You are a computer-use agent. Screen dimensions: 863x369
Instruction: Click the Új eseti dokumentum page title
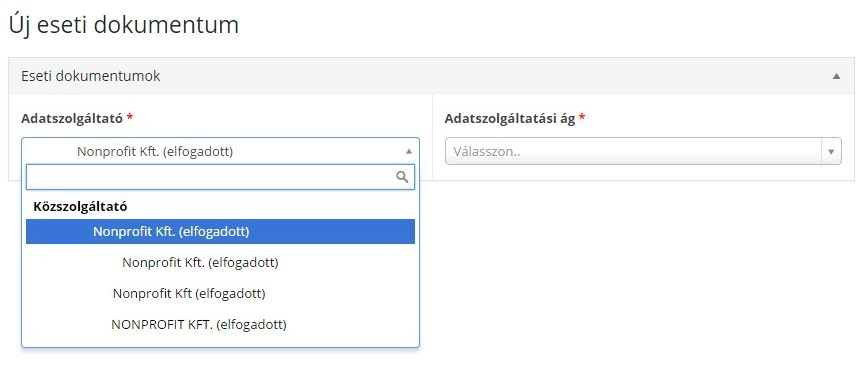124,25
